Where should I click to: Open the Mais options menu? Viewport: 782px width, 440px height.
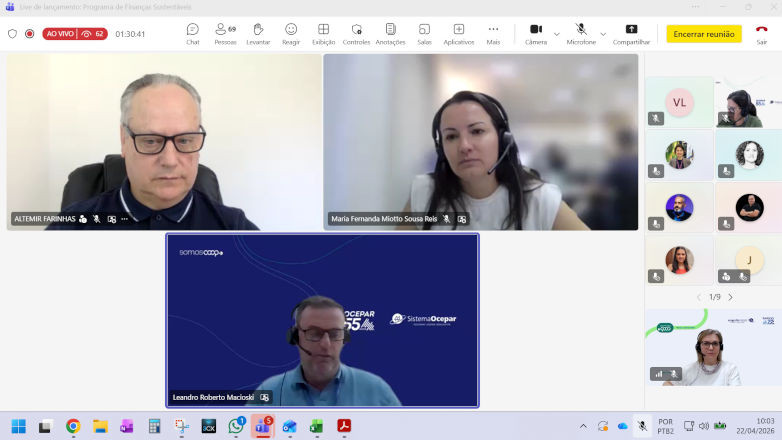(x=493, y=33)
